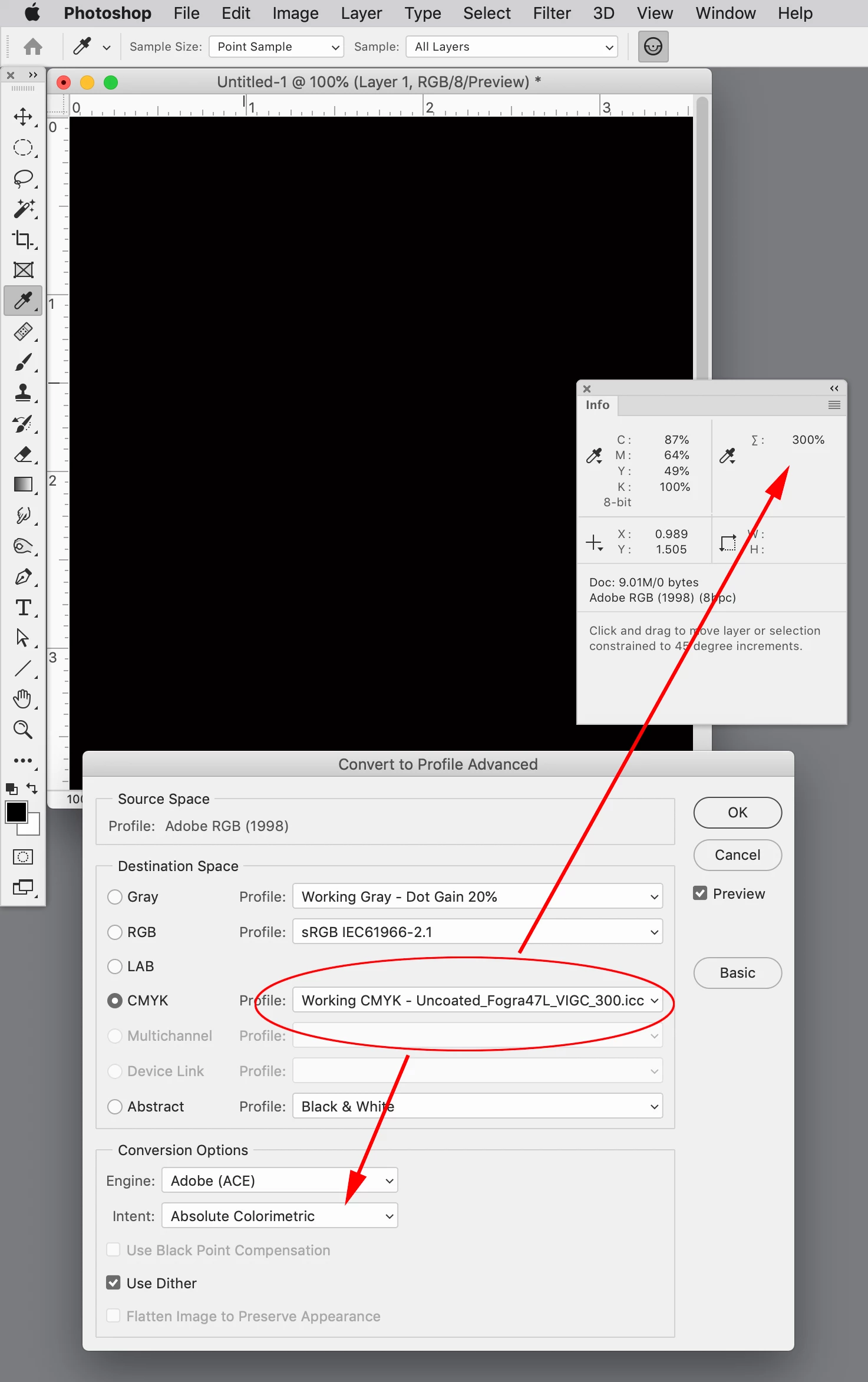Viewport: 868px width, 1382px height.
Task: Swap foreground and background colors
Action: (32, 788)
